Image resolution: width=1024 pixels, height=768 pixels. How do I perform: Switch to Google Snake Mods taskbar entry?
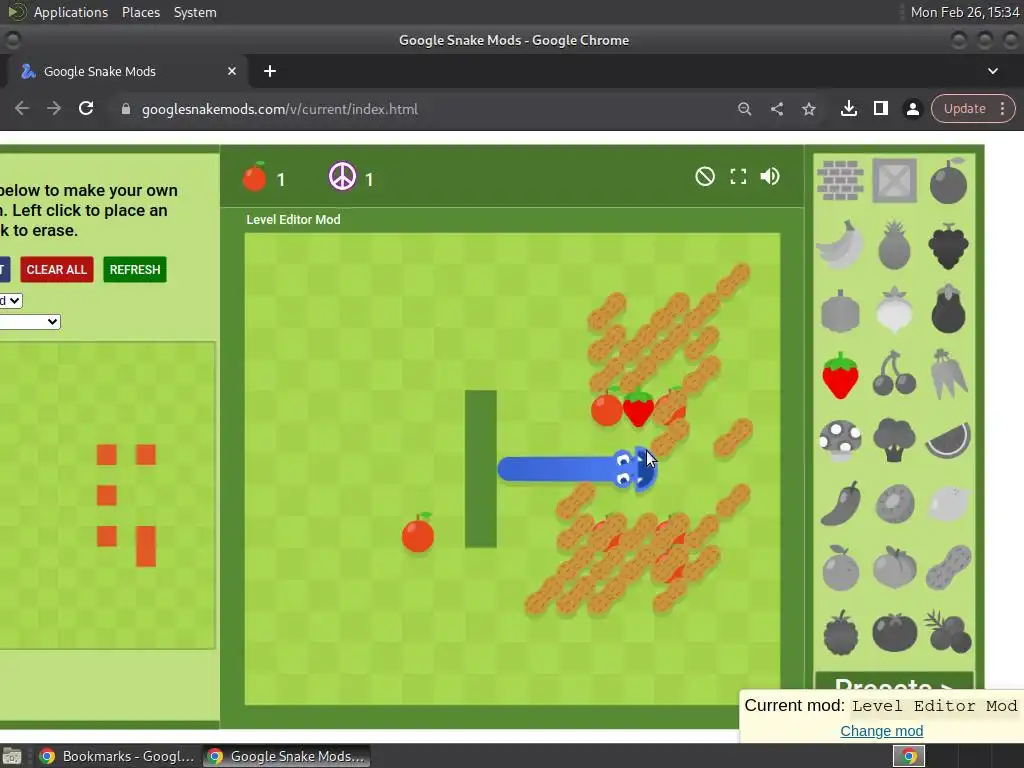pyautogui.click(x=287, y=756)
